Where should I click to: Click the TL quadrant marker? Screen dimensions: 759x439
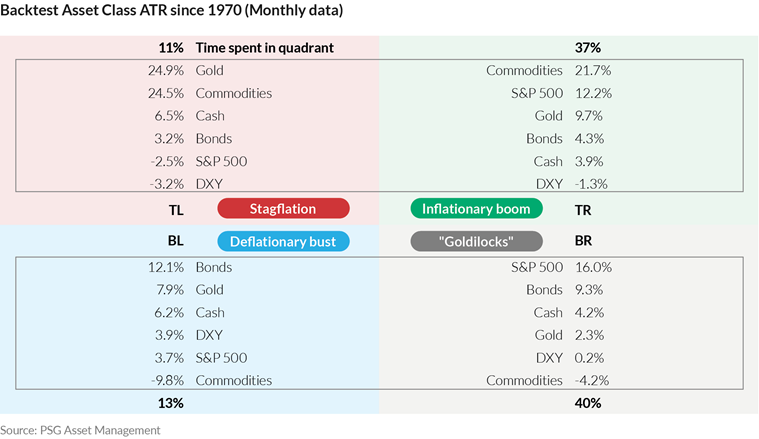tap(176, 209)
